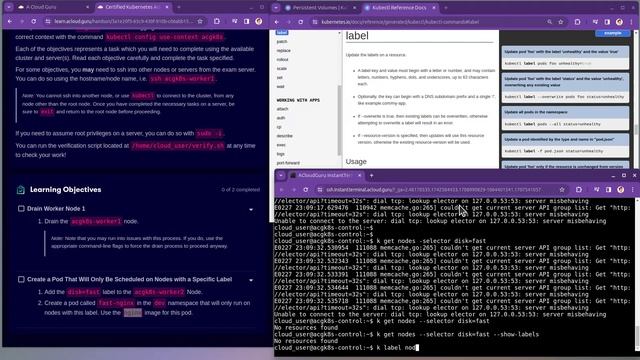This screenshot has height=360, width=640.
Task: Open 'port-forward' in kubectl docs sidebar
Action: 288,162
